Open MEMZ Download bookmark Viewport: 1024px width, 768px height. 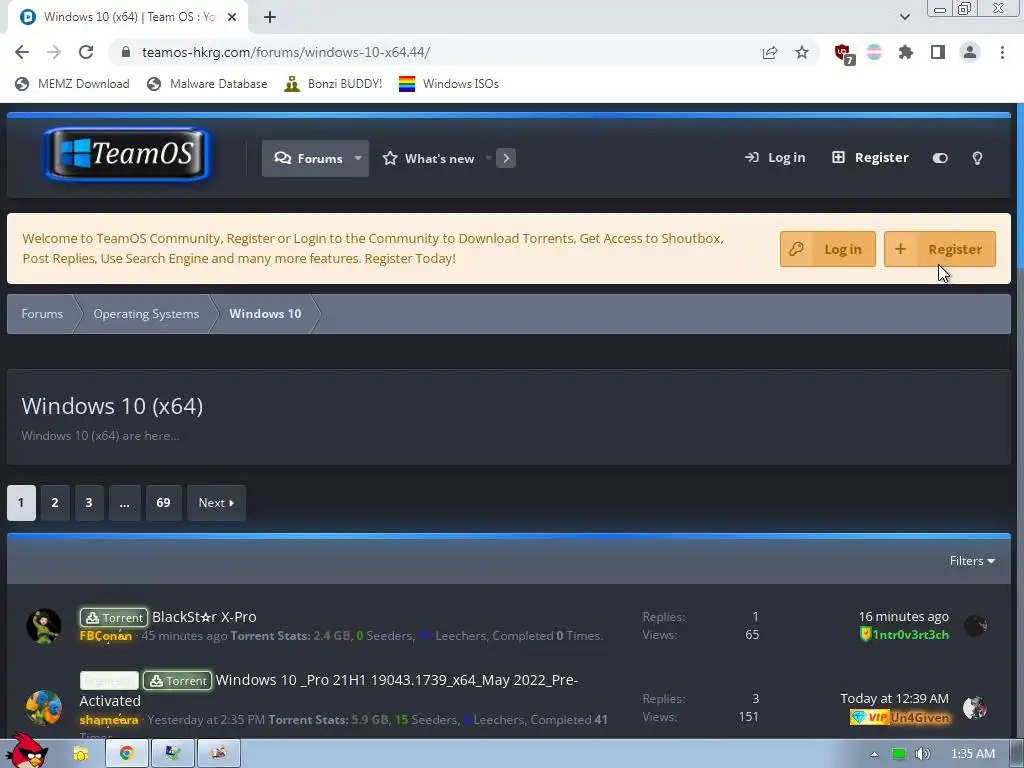pyautogui.click(x=72, y=84)
